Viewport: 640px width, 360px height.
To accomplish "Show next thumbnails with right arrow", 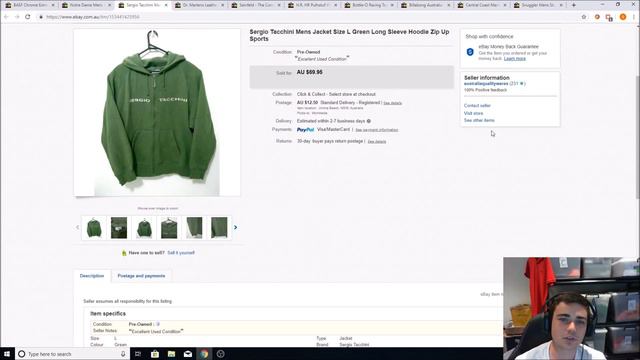I will pyautogui.click(x=236, y=227).
